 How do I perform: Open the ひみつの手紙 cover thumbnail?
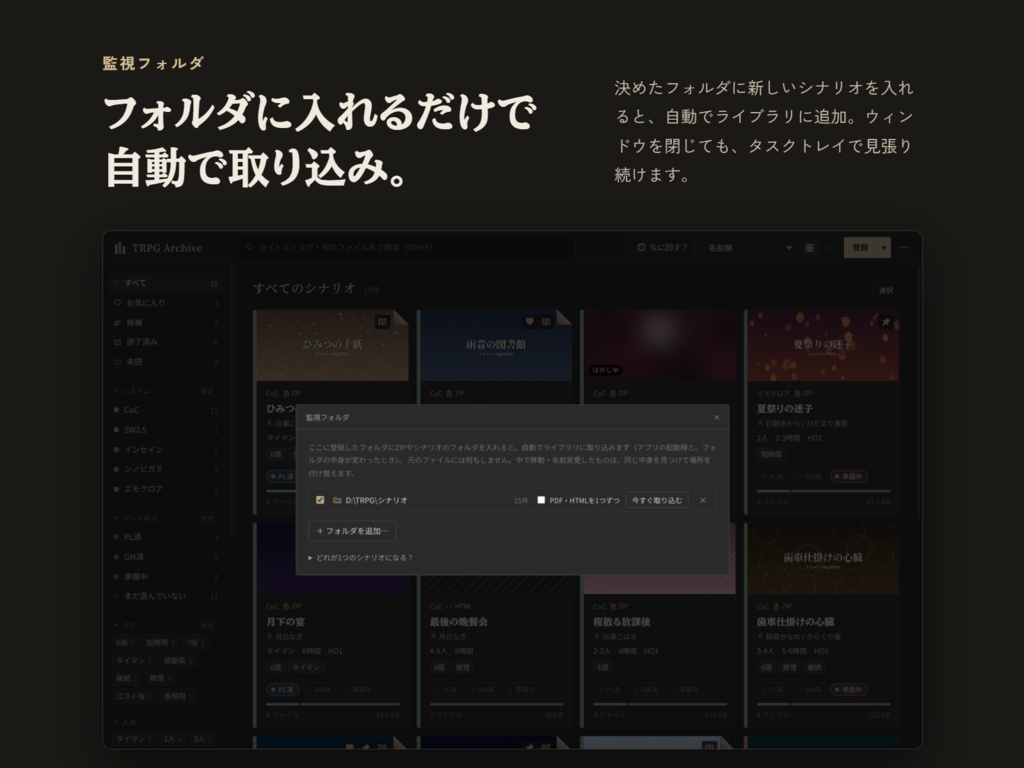pyautogui.click(x=332, y=345)
